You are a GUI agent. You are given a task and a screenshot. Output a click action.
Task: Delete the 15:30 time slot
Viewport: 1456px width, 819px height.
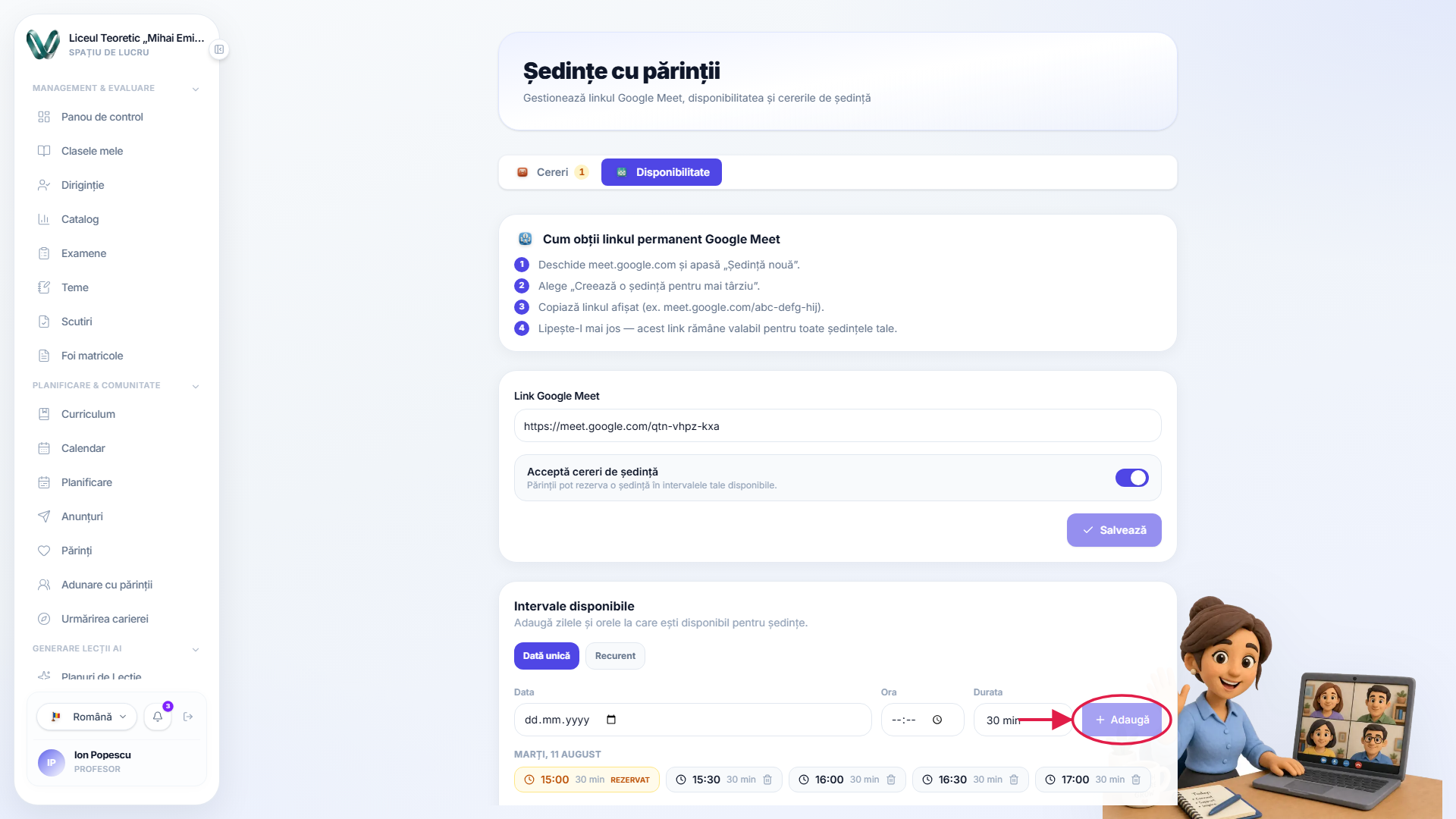tap(767, 780)
